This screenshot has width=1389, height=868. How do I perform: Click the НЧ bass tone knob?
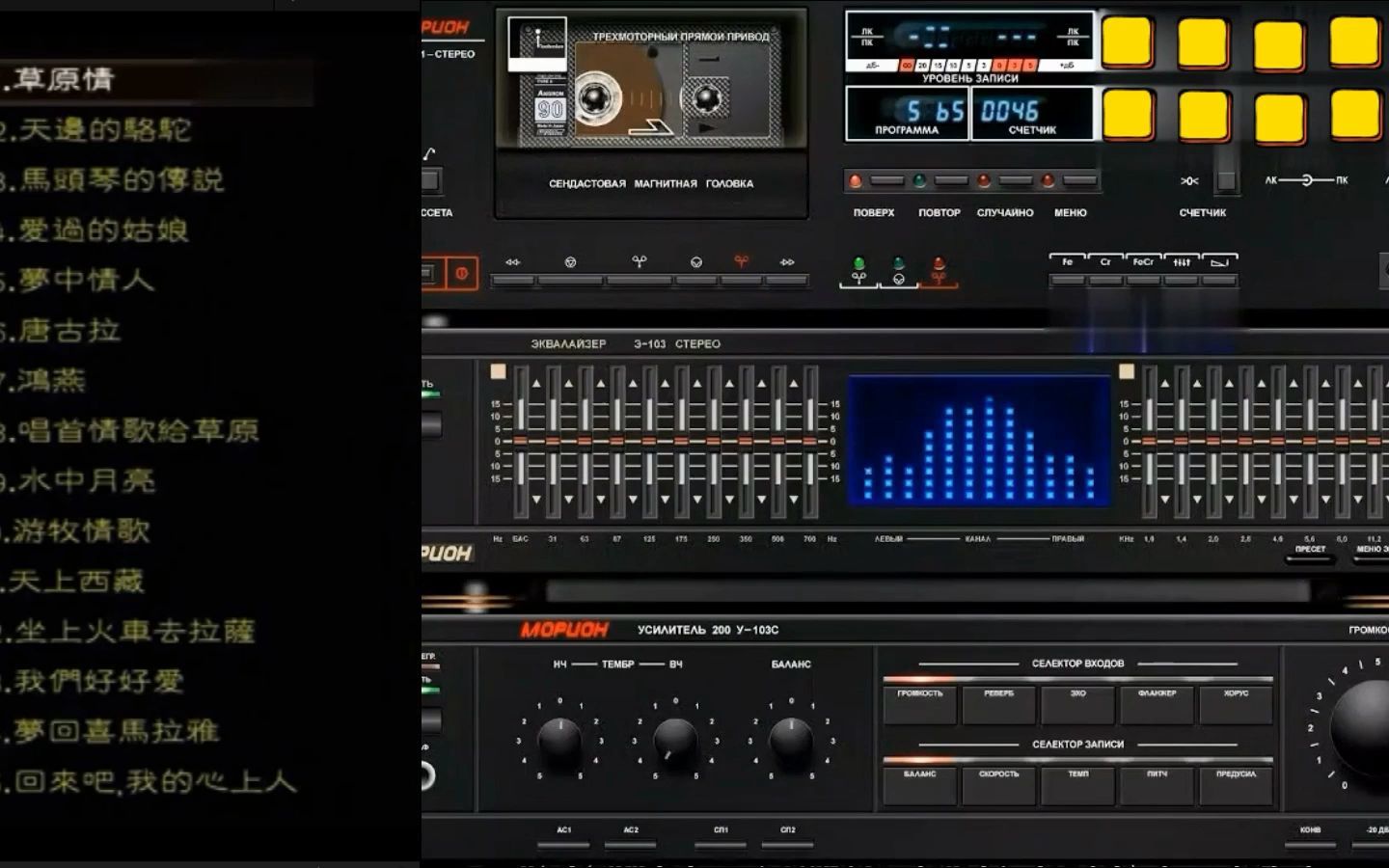point(559,740)
